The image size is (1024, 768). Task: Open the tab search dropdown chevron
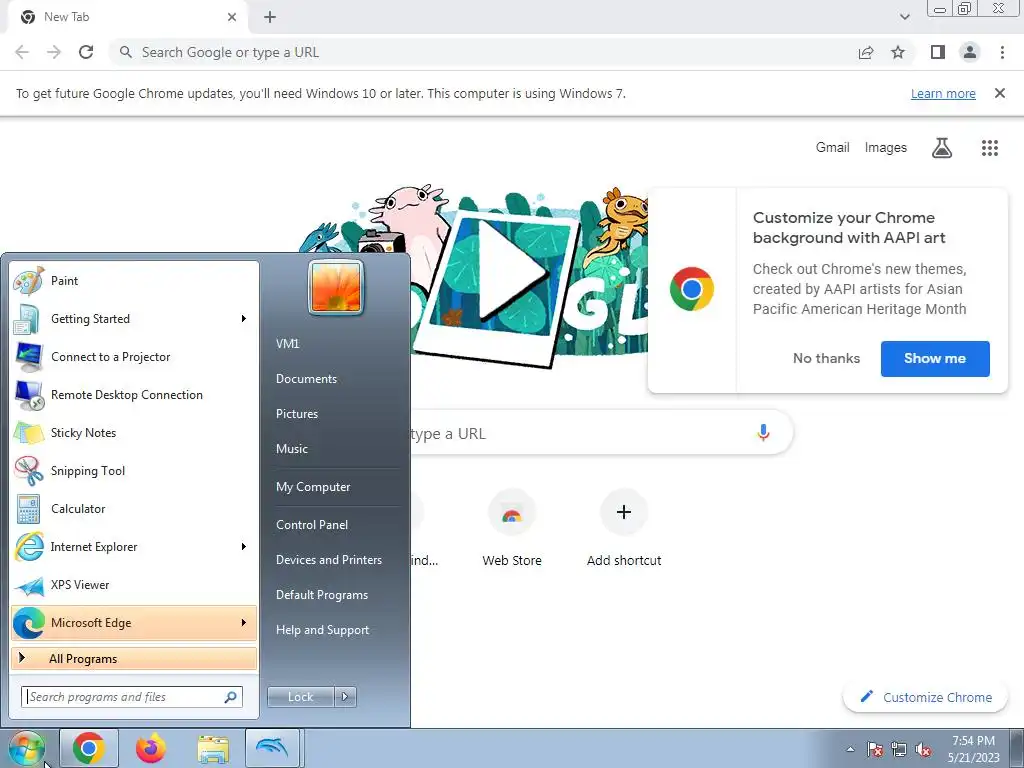tap(904, 17)
